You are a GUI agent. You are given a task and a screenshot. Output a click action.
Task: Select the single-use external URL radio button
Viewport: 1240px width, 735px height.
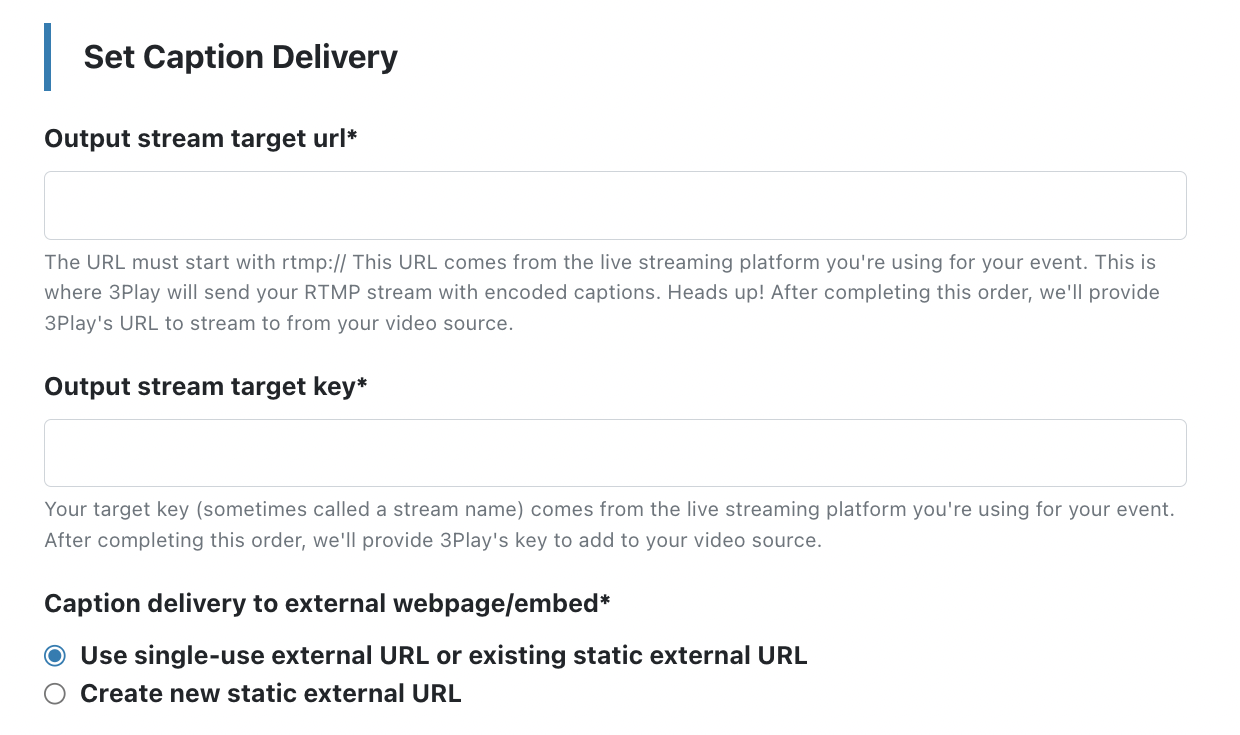(x=55, y=656)
